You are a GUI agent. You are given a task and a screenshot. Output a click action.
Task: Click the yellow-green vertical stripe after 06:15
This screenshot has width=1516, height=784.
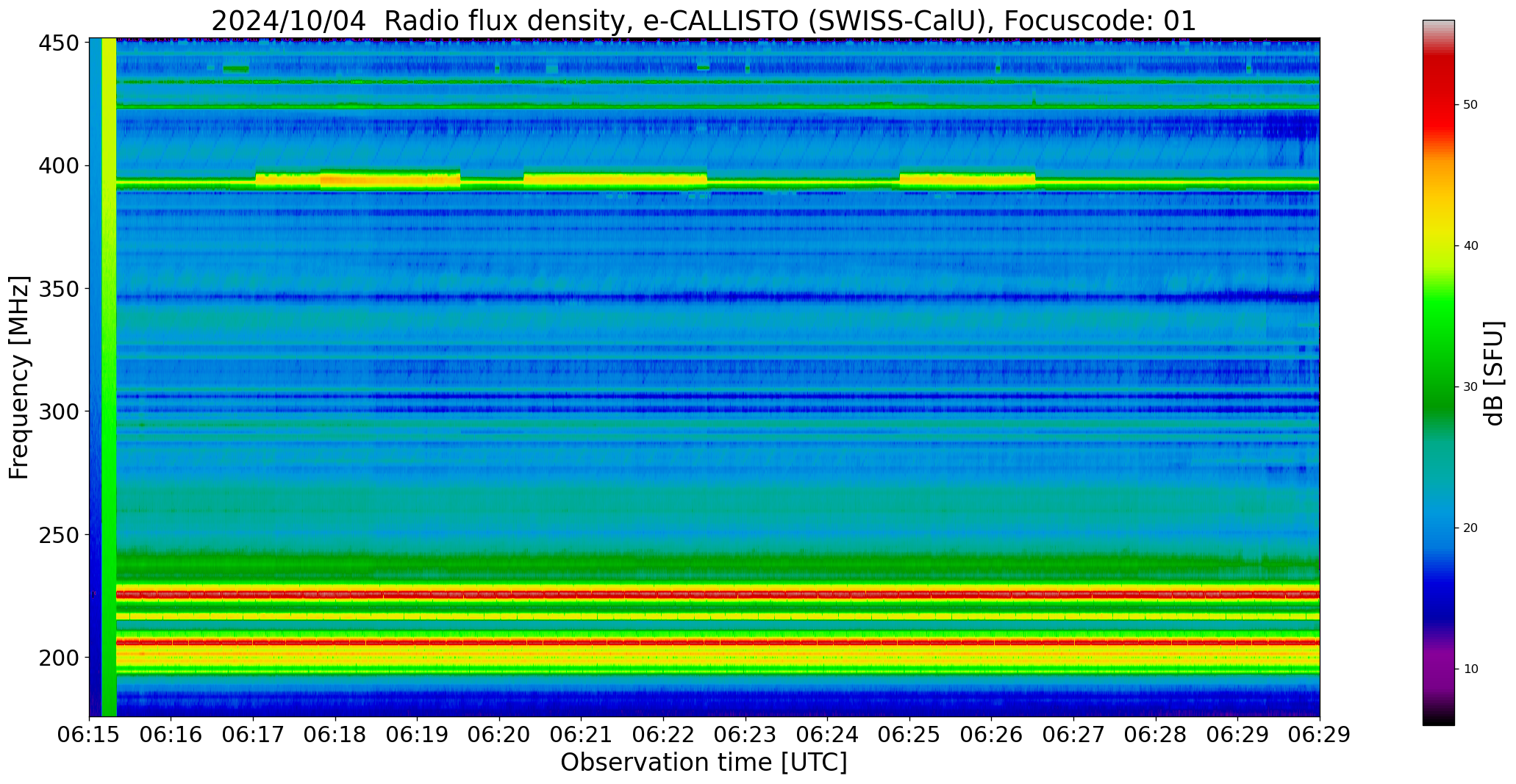pos(109,377)
